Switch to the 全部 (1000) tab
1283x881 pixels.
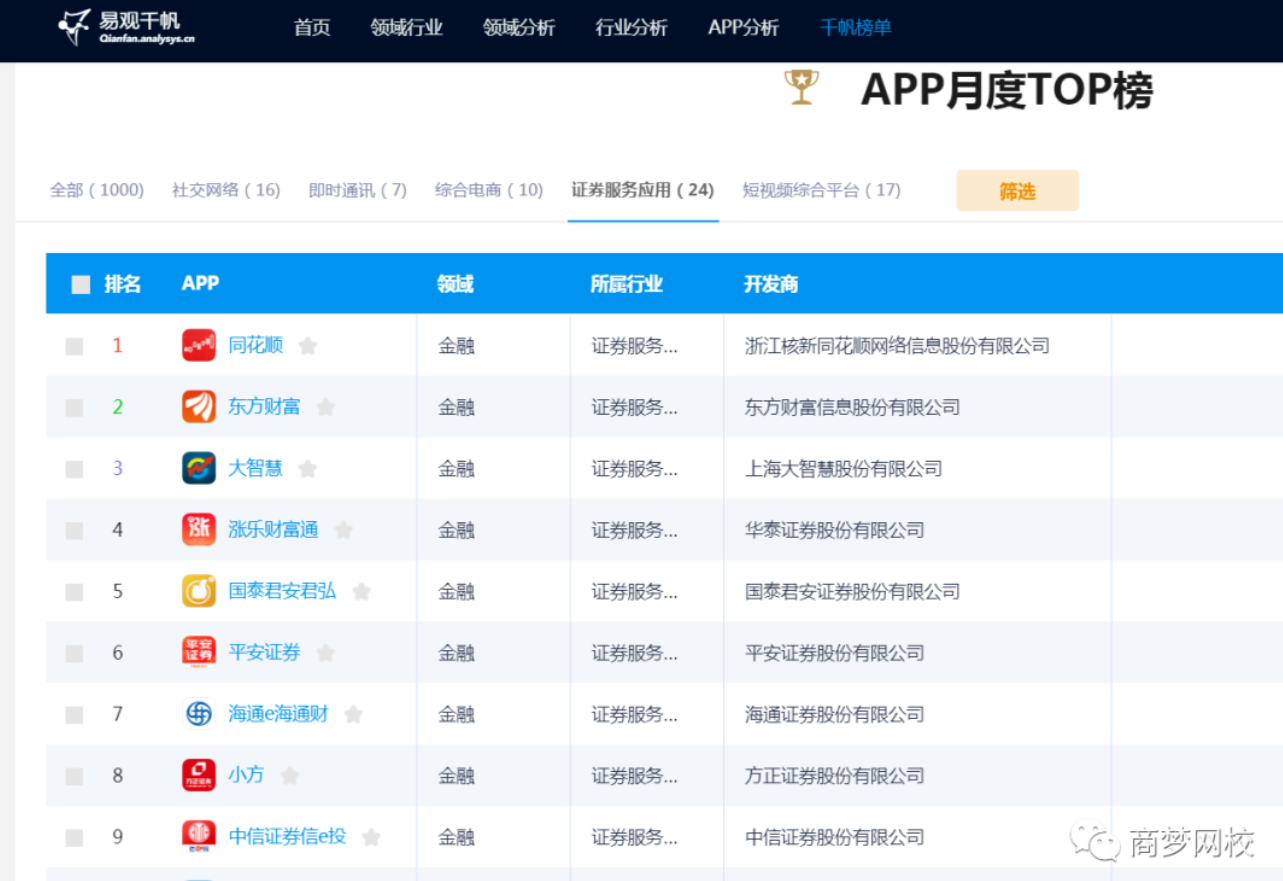[x=97, y=190]
